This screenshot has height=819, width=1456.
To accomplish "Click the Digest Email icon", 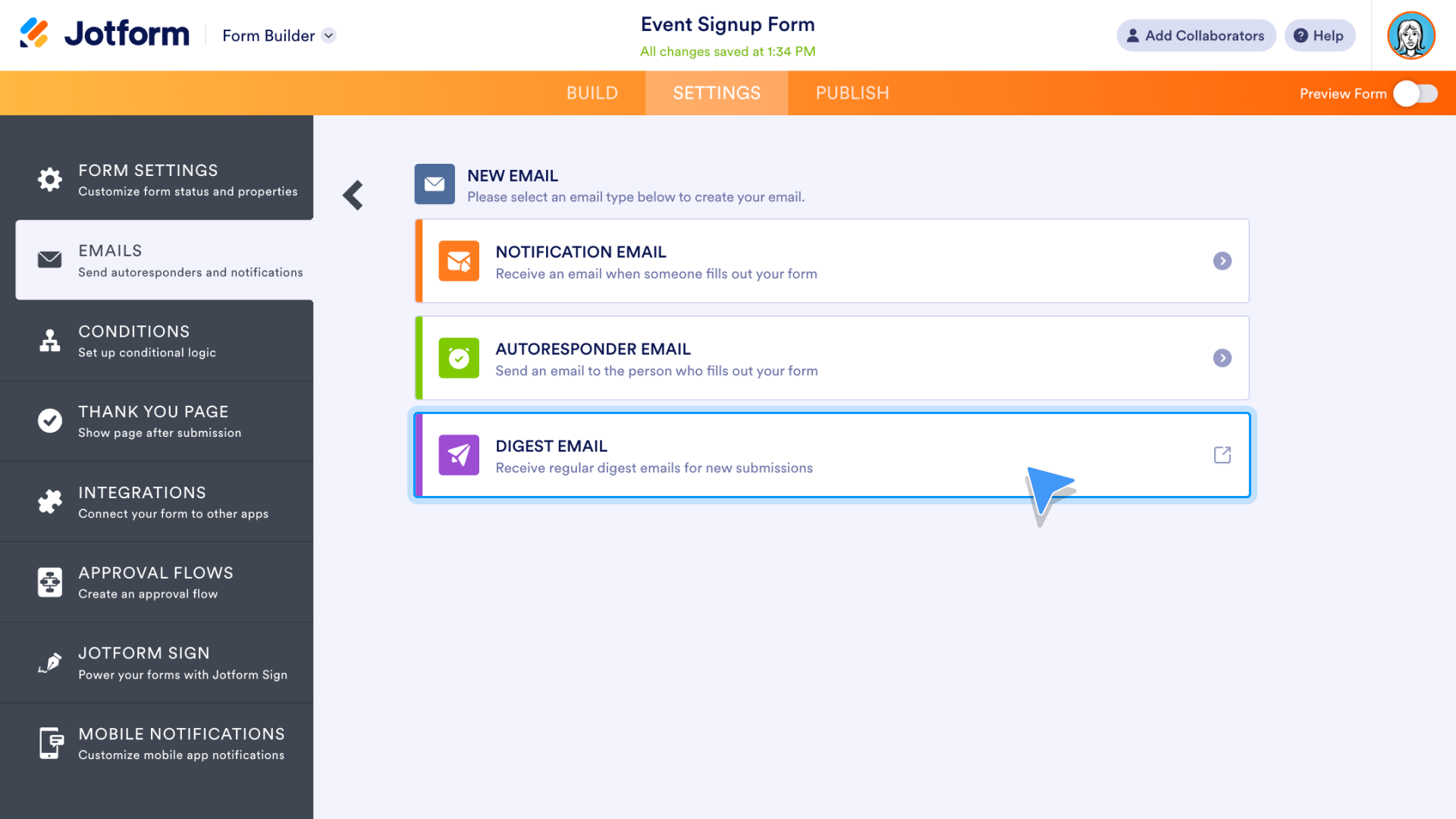I will (x=458, y=455).
